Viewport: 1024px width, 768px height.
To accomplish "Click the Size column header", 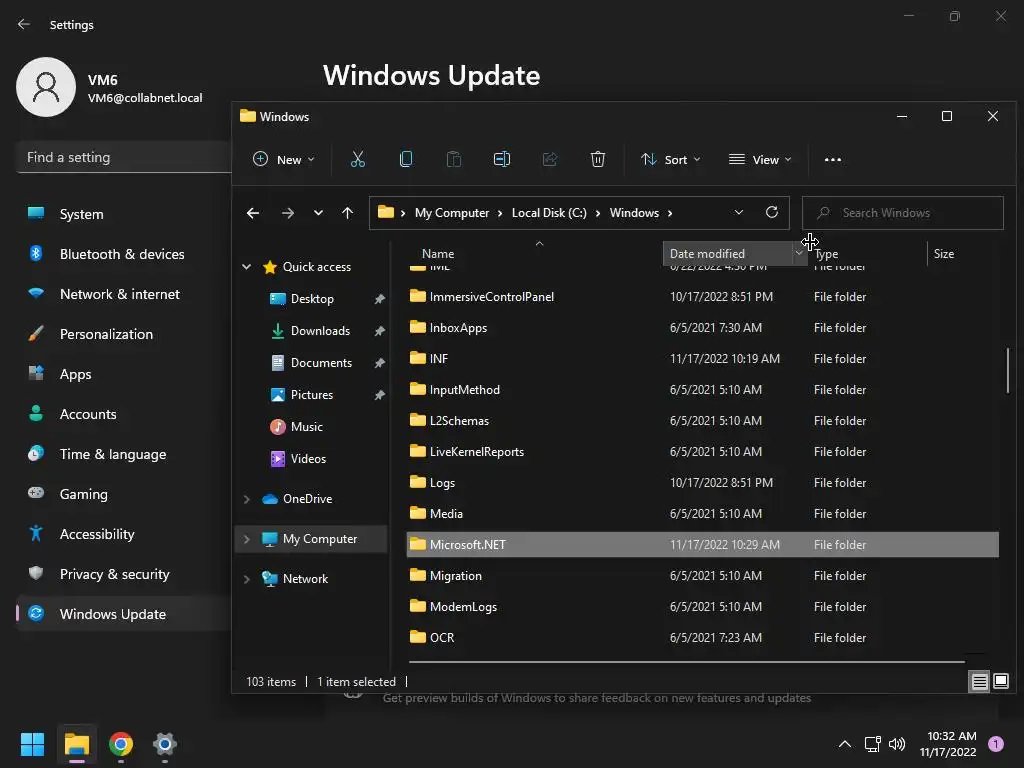I will click(944, 253).
